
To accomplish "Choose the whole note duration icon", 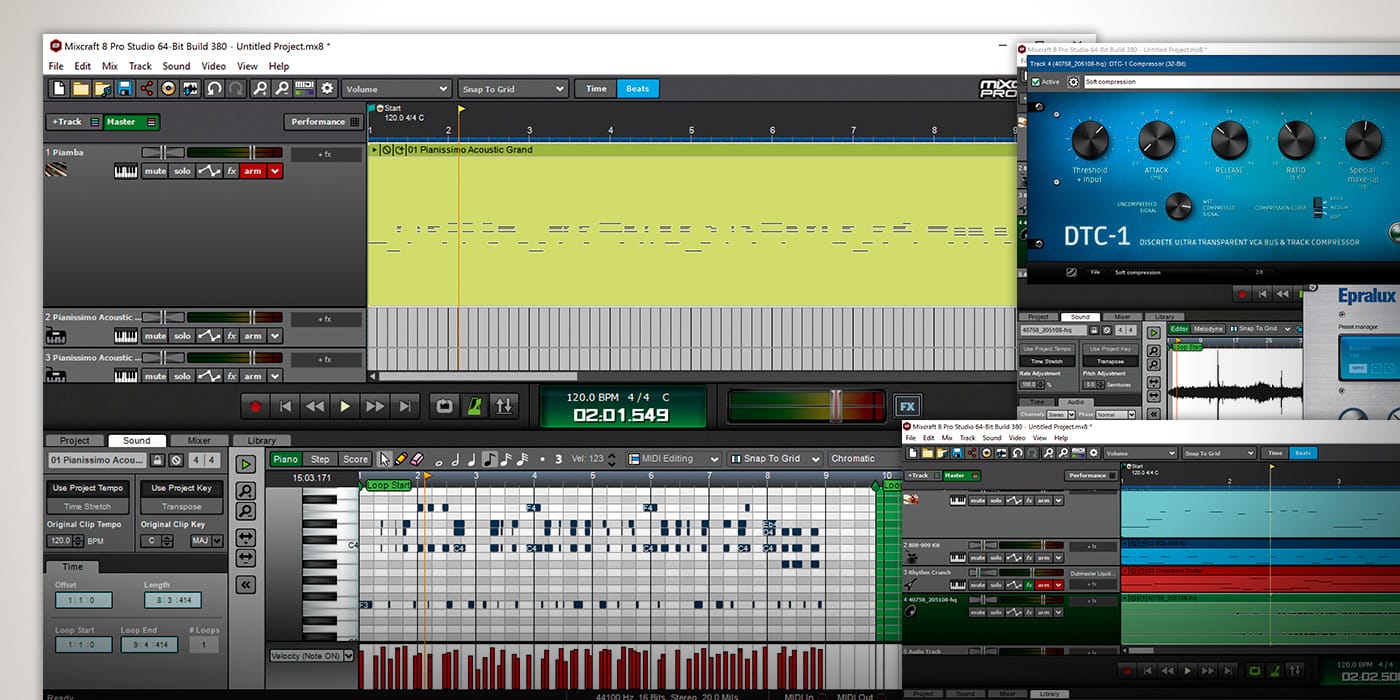I will 439,461.
